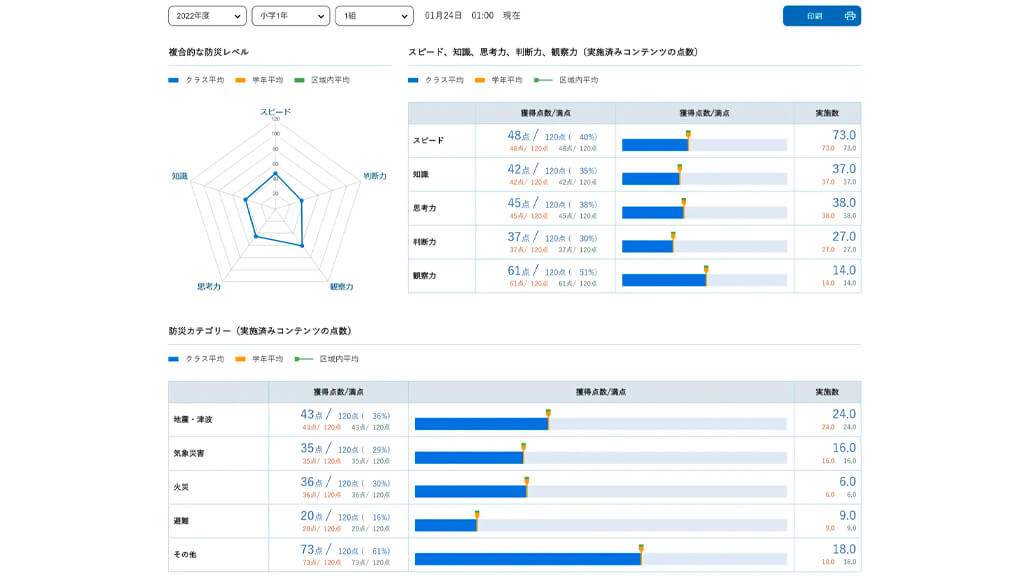Click the 42点 score in 知識 row
The image size is (1024, 576).
(519, 170)
